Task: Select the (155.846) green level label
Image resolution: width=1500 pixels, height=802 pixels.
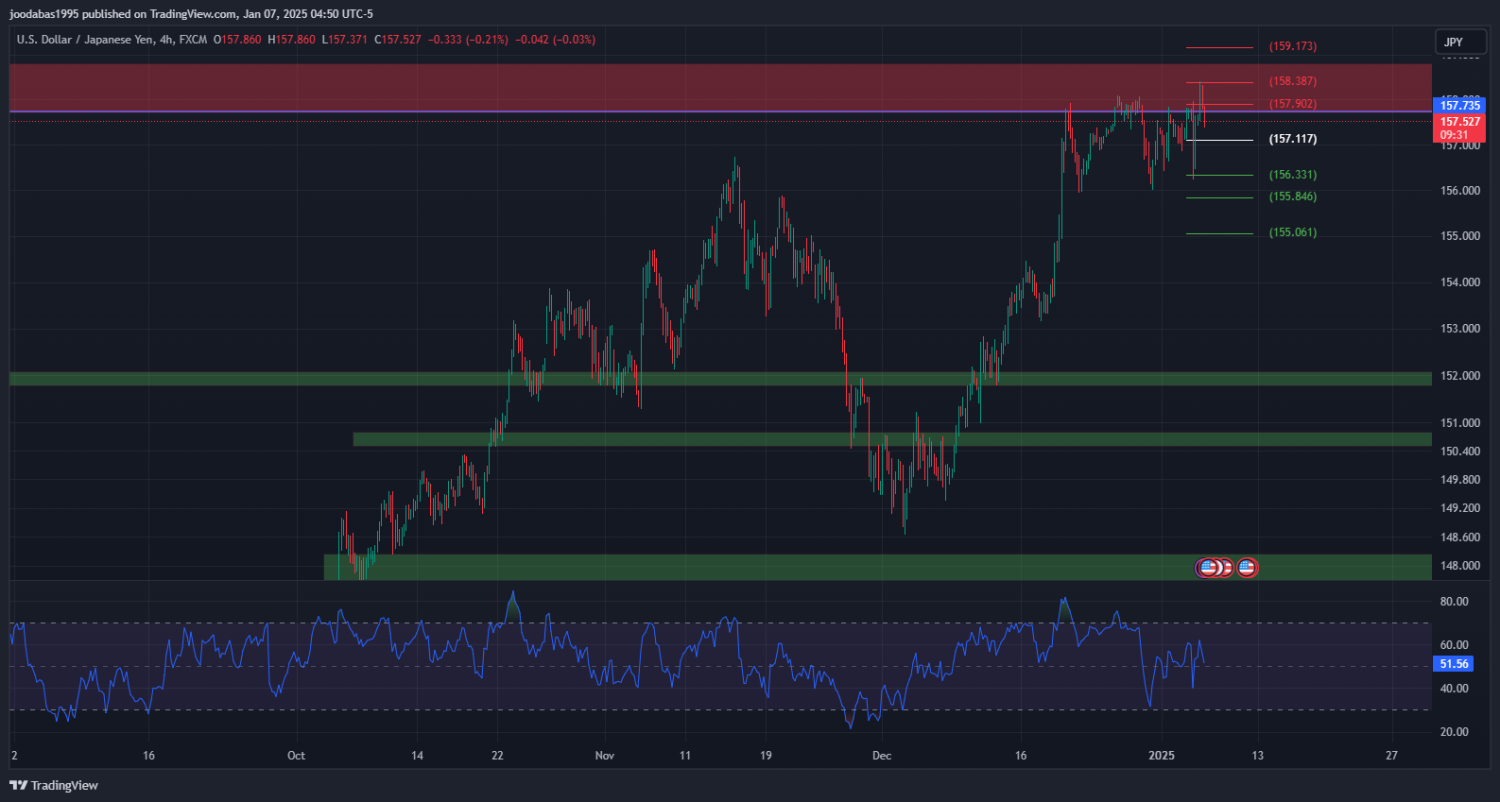Action: tap(1292, 197)
